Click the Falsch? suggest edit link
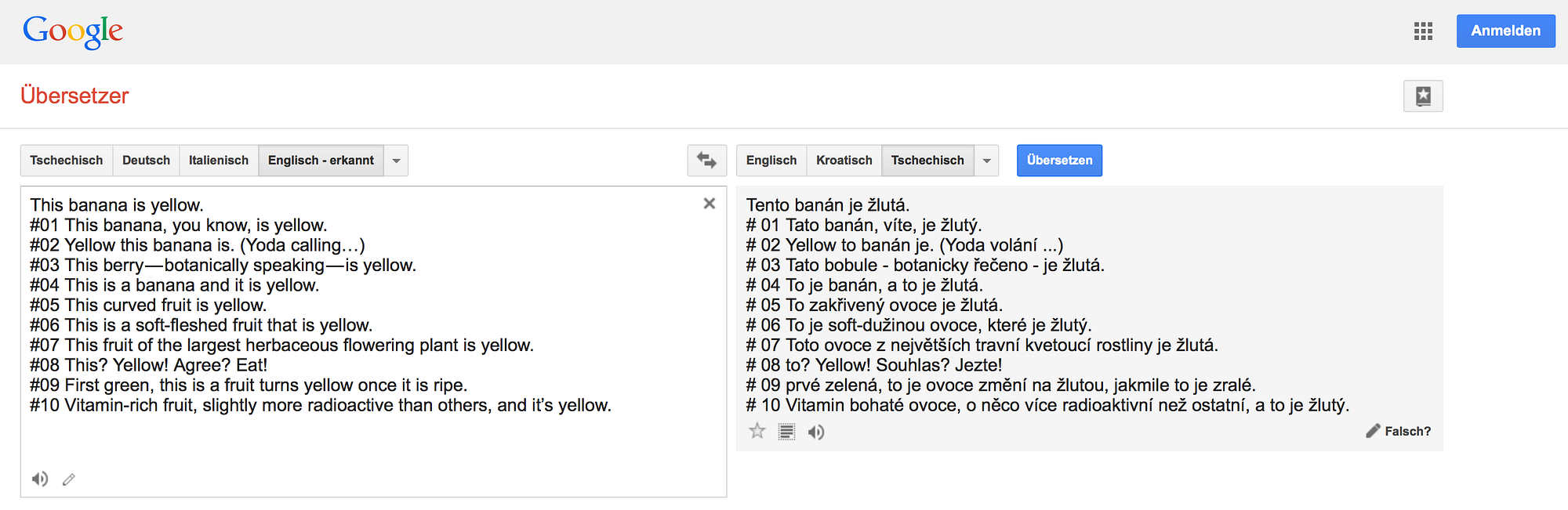Screen dimensions: 1568x510 [x=1399, y=431]
